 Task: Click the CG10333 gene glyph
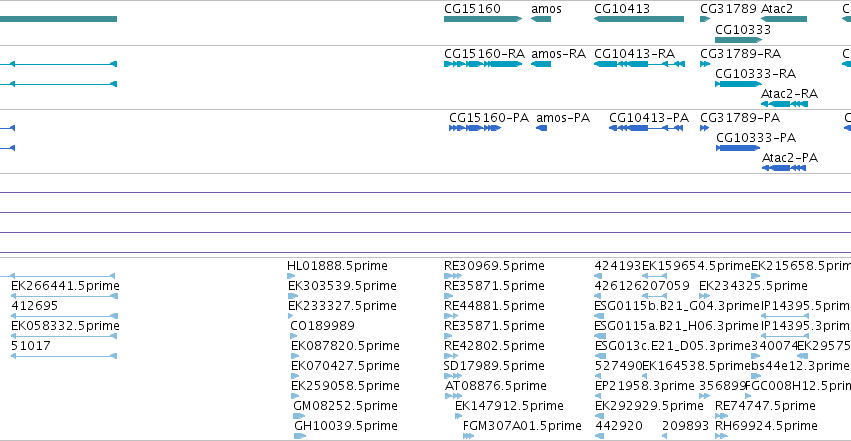pyautogui.click(x=739, y=40)
